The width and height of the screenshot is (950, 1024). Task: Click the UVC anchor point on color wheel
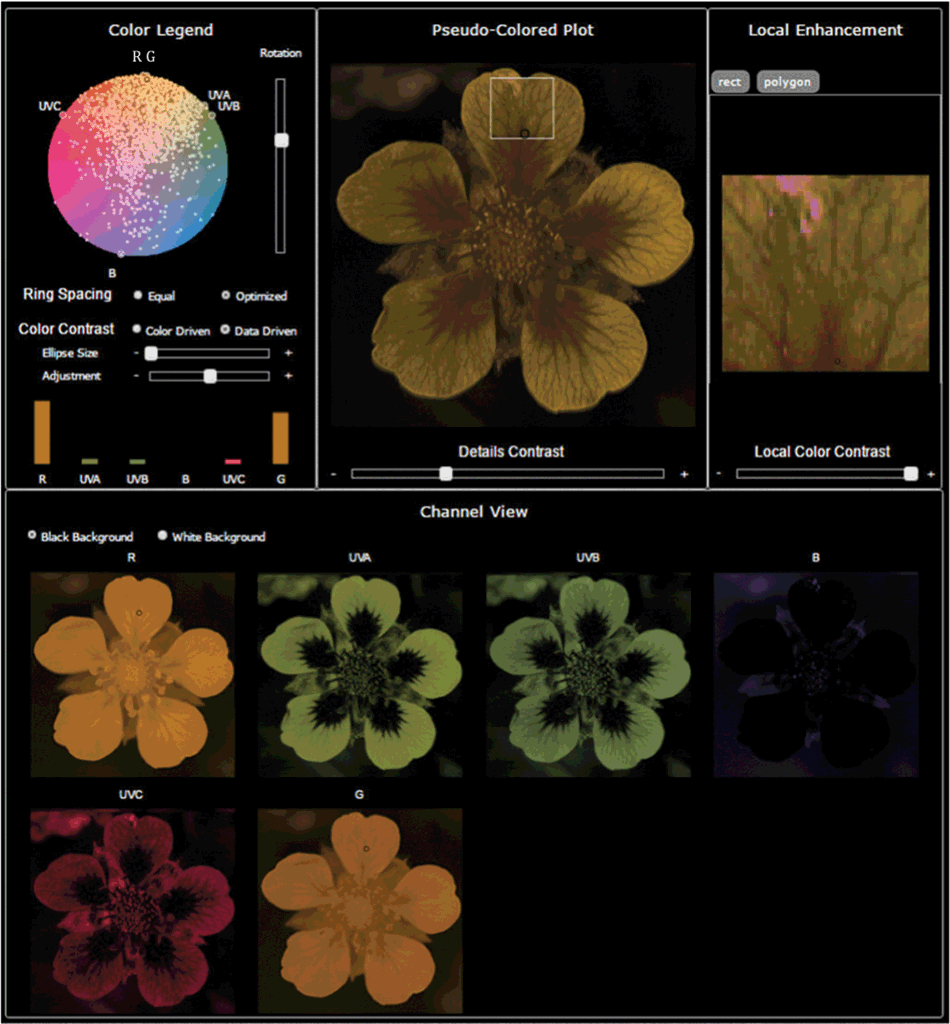point(62,115)
